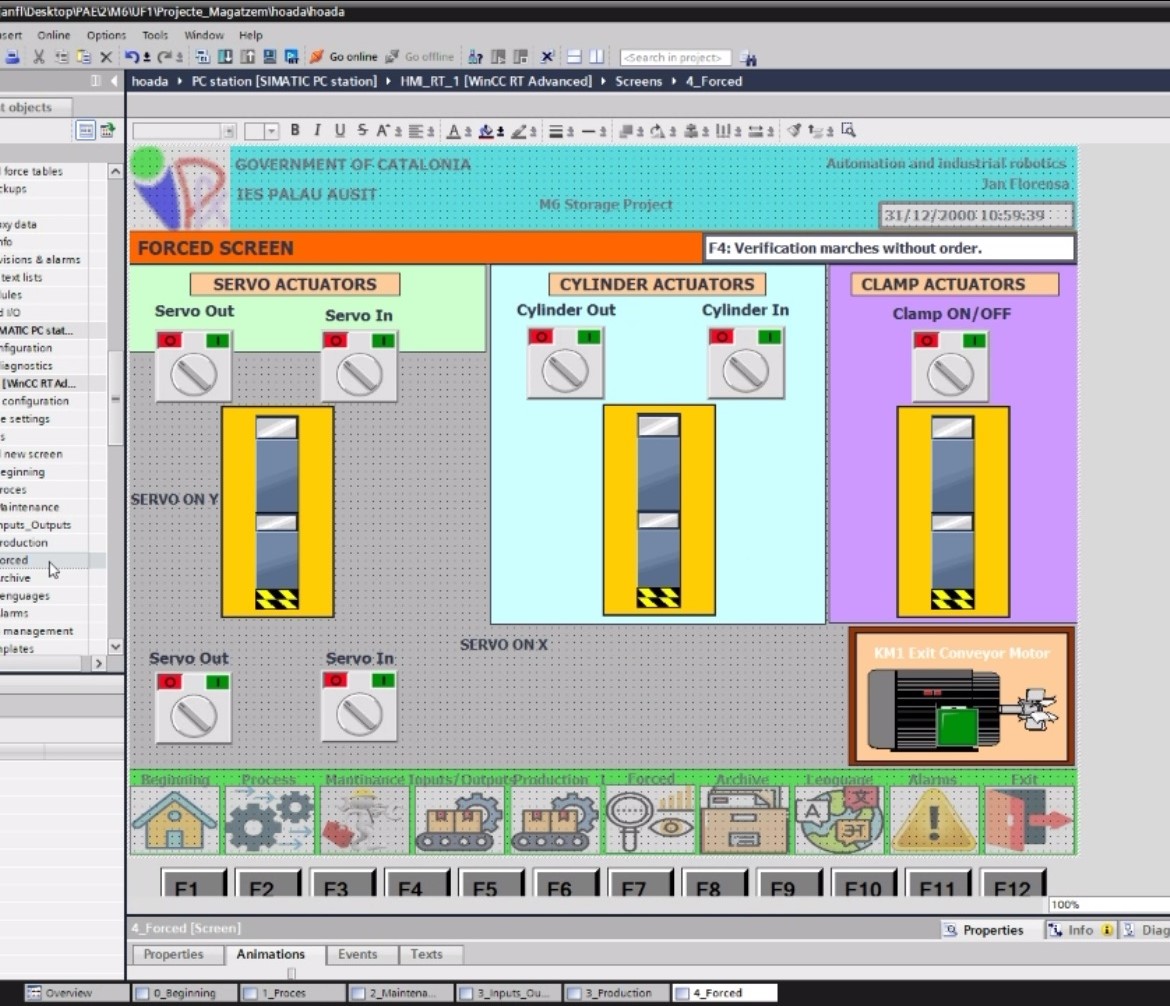Open the Options menu
Screen dimensions: 1170x1006
[x=105, y=35]
